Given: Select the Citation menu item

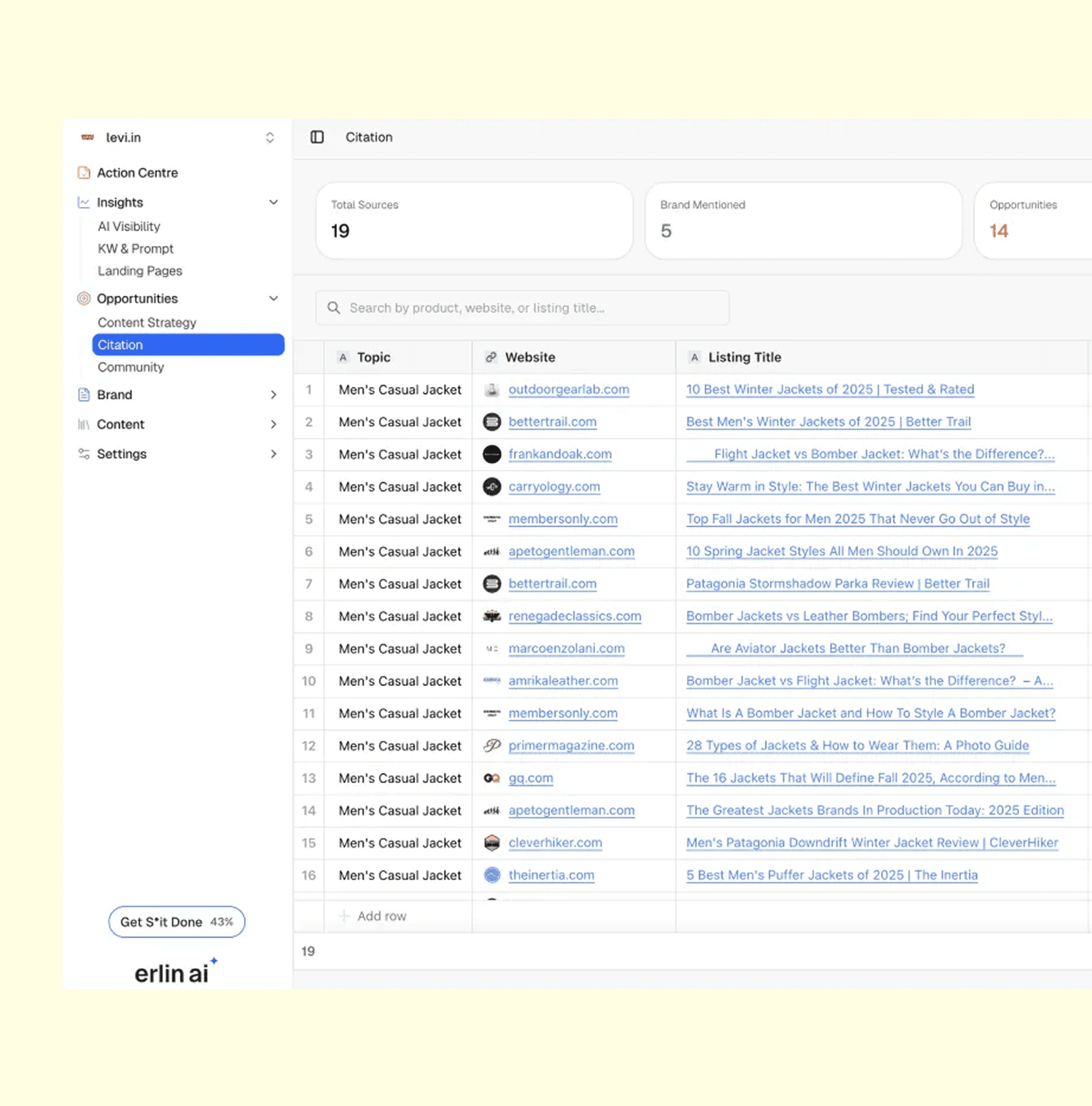Looking at the screenshot, I should click(x=188, y=344).
